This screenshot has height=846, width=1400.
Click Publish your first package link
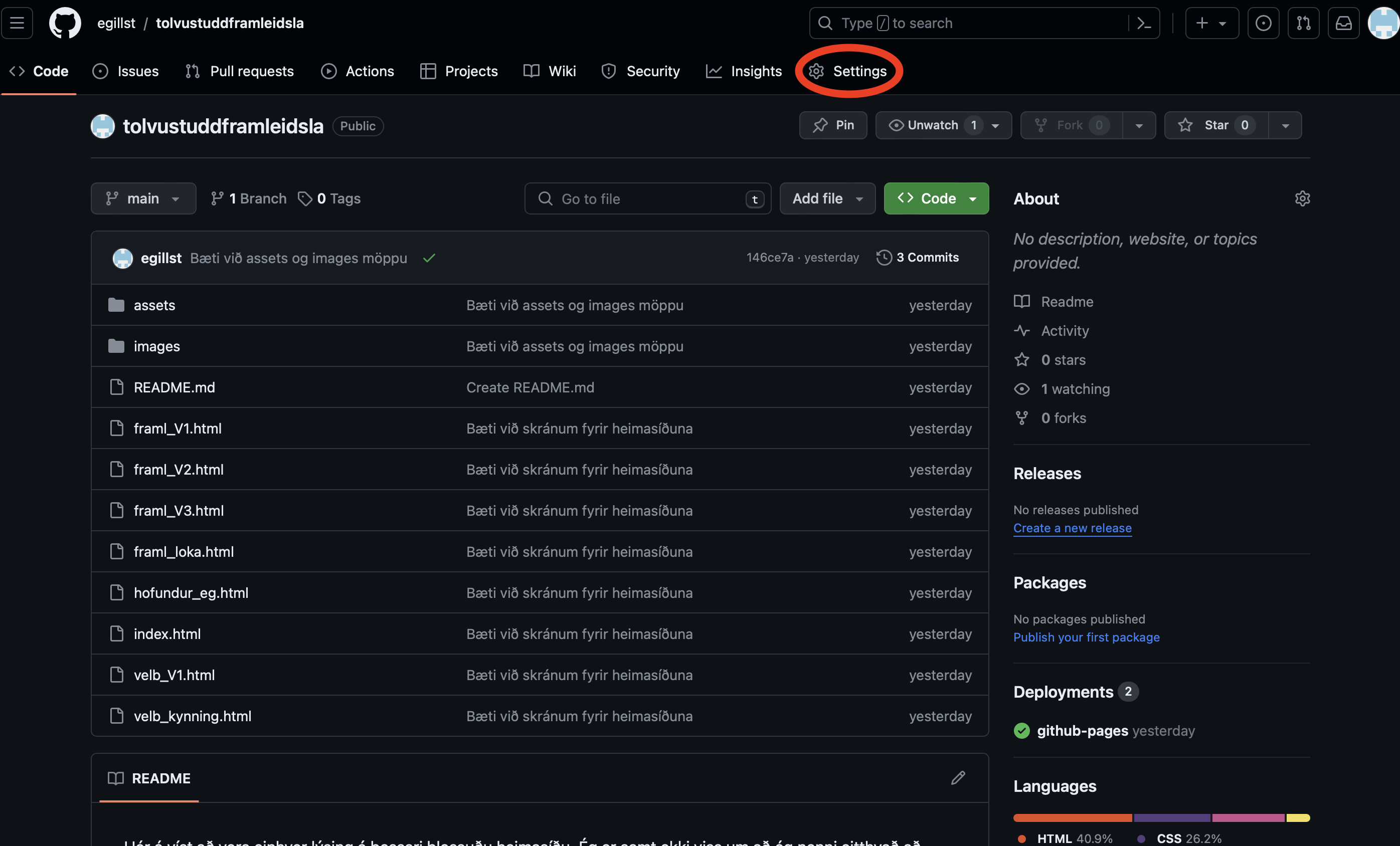point(1087,637)
